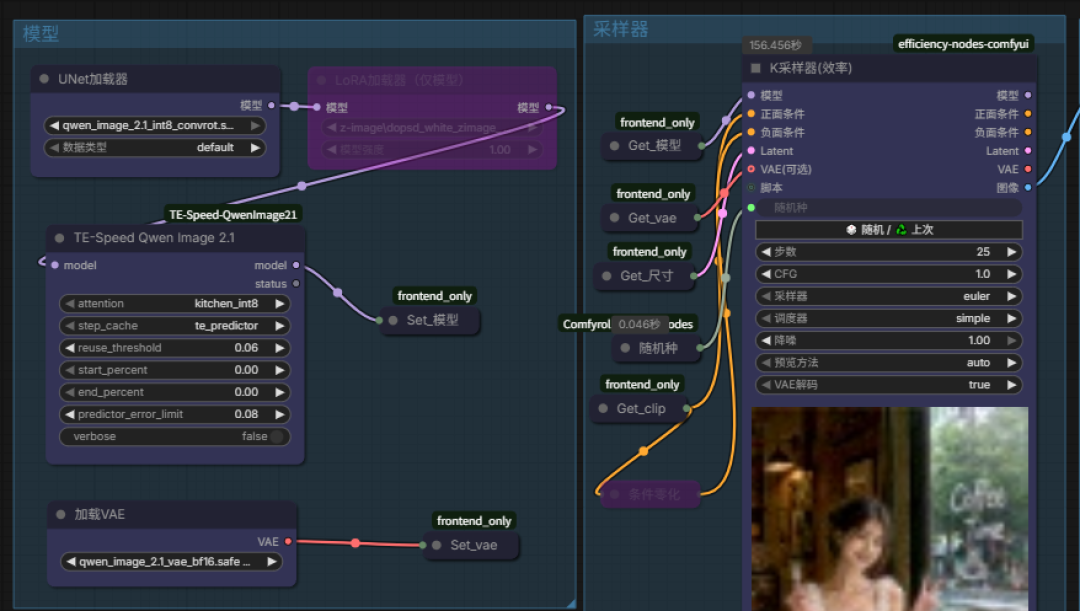Click the Set_vae node's collapse dot
Image resolution: width=1080 pixels, height=611 pixels.
pyautogui.click(x=437, y=546)
